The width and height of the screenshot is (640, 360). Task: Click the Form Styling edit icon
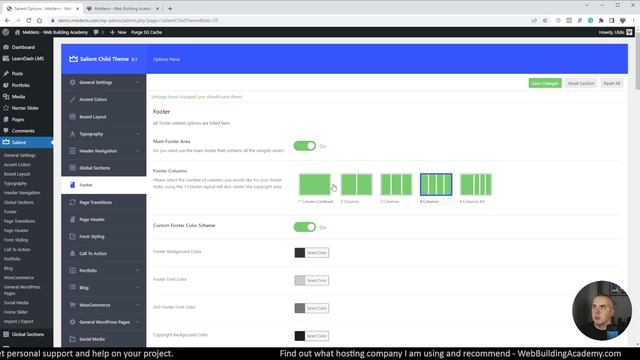72,236
